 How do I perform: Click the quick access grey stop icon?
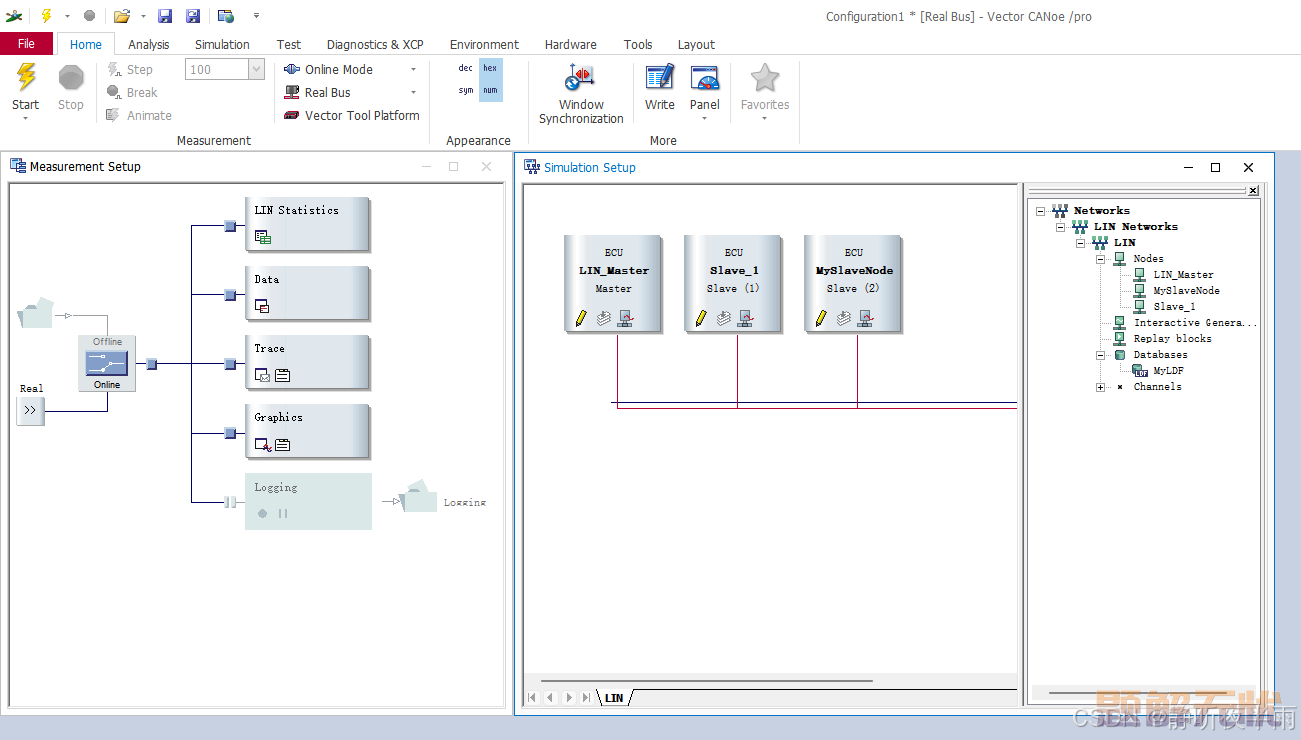click(89, 16)
